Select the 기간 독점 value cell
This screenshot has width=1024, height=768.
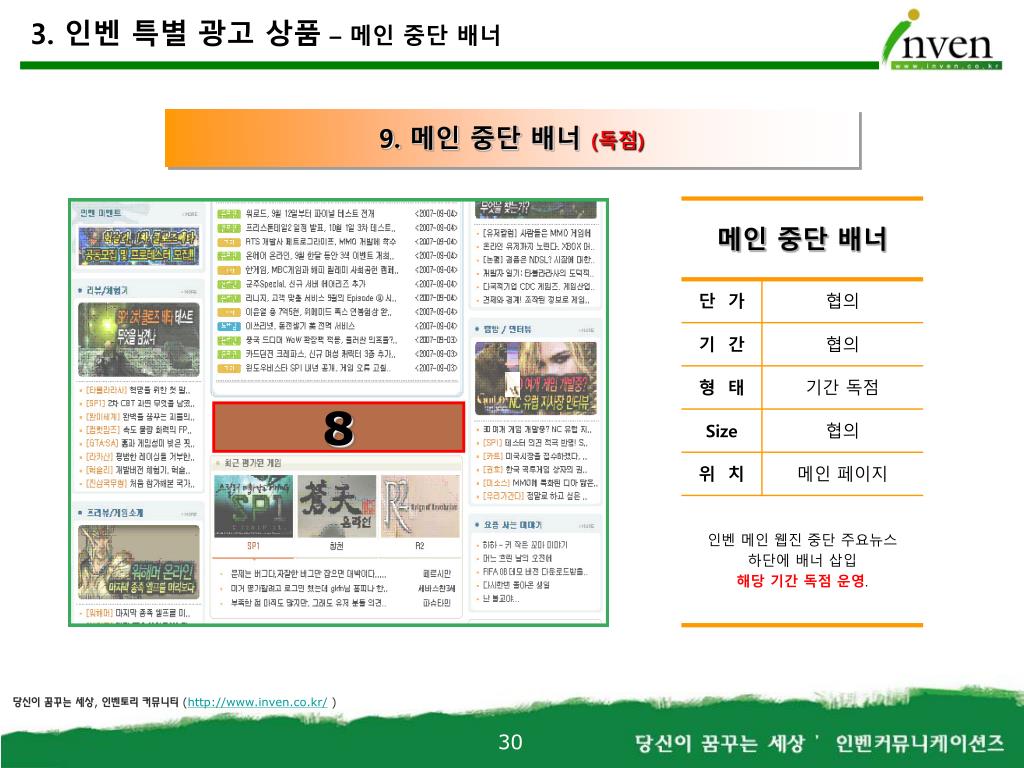842,387
